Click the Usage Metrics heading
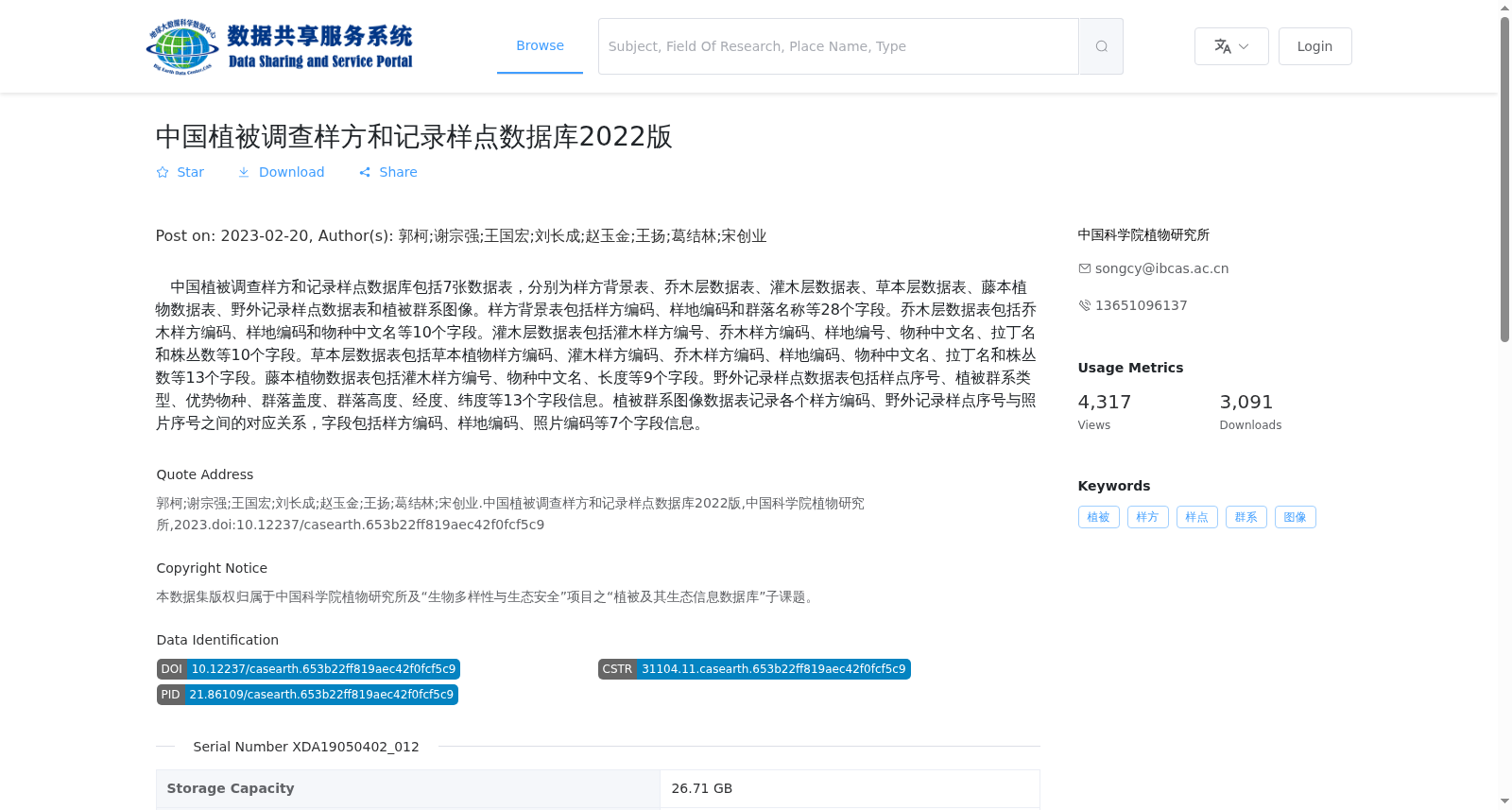Viewport: 1512px width, 810px height. 1130,368
